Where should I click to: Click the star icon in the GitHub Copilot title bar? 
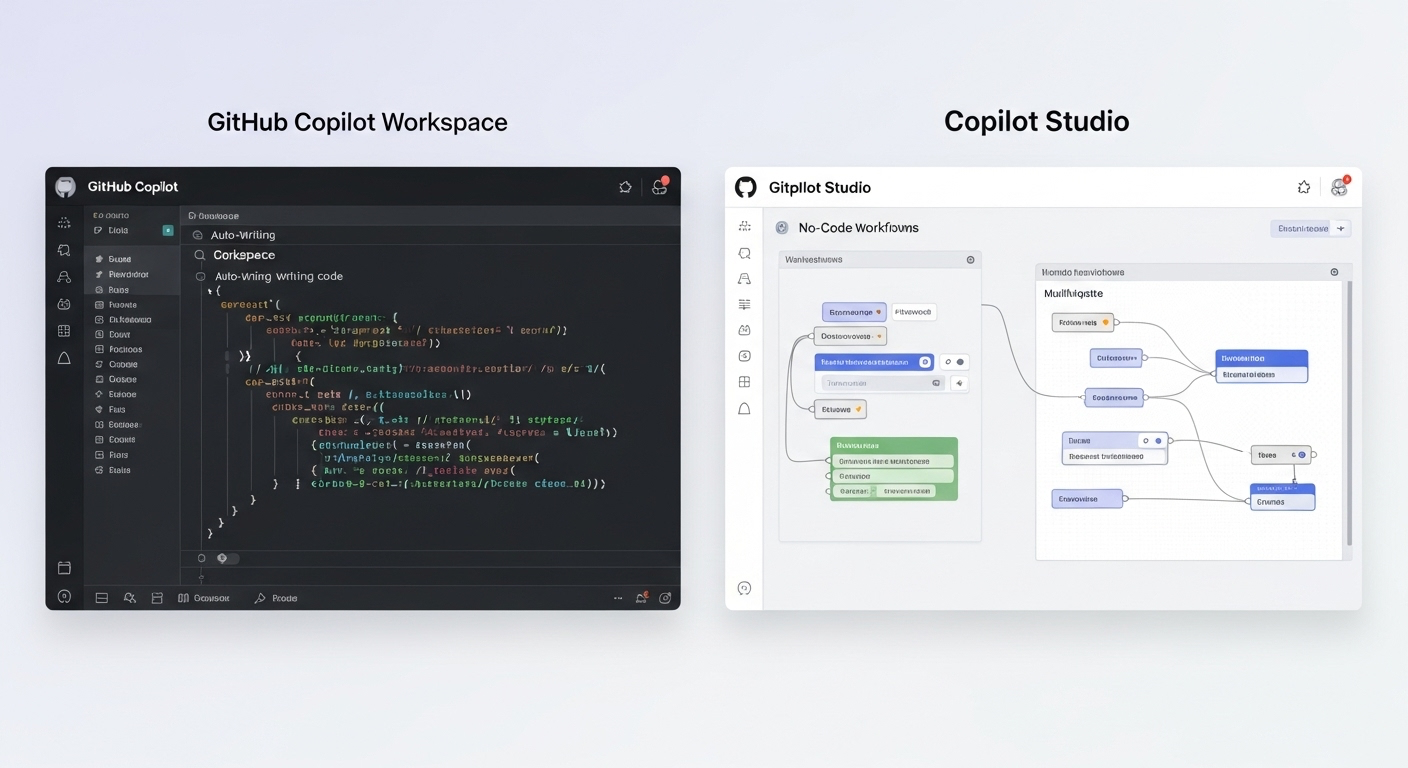click(x=625, y=187)
